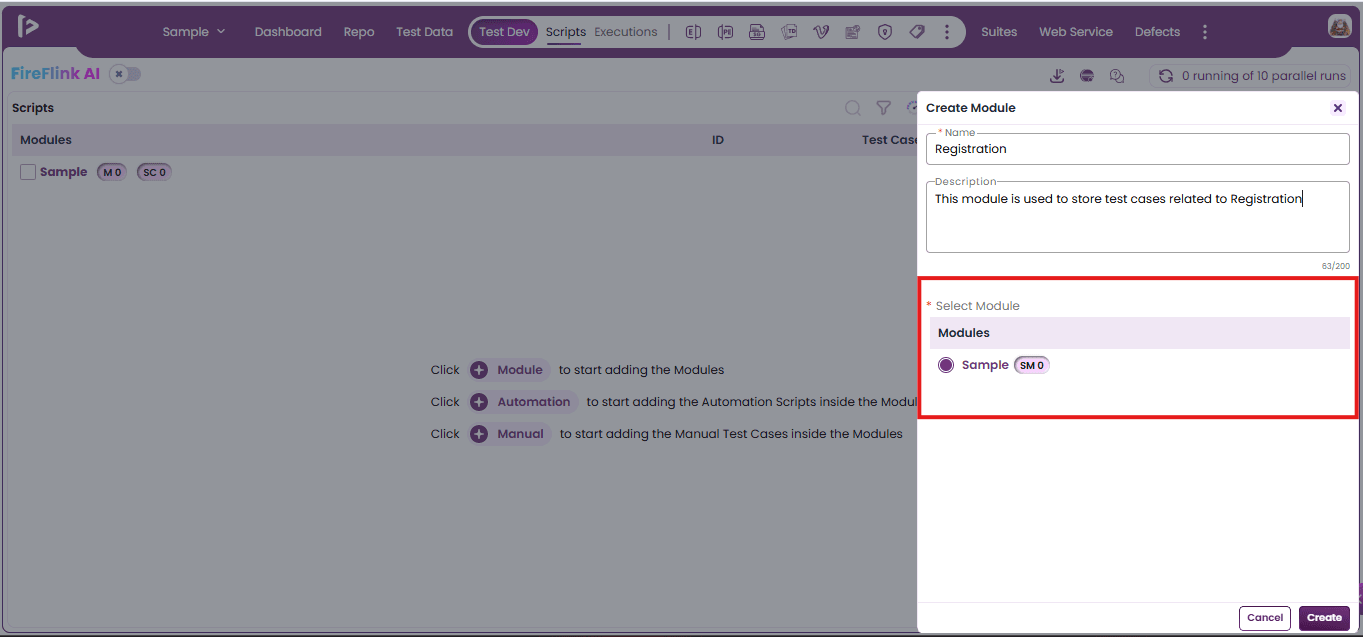This screenshot has width=1363, height=637.
Task: Go to the Dashboard menu
Action: click(x=288, y=32)
